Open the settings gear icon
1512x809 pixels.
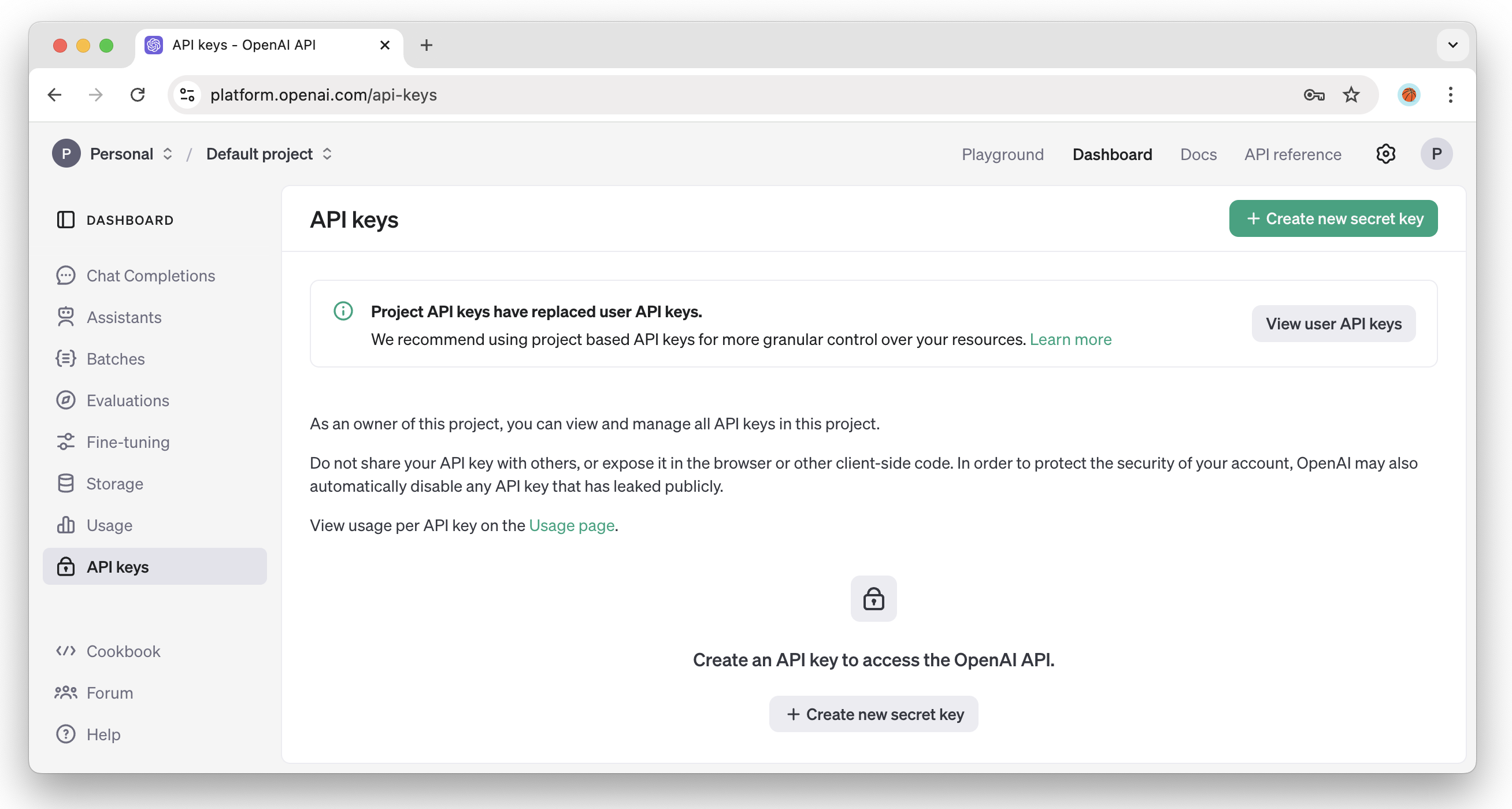tap(1385, 154)
